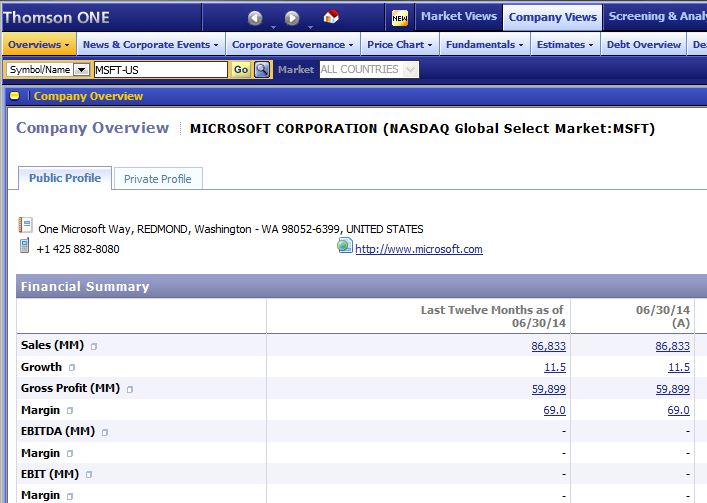707x503 pixels.
Task: Switch to Market Views tab
Action: point(459,17)
